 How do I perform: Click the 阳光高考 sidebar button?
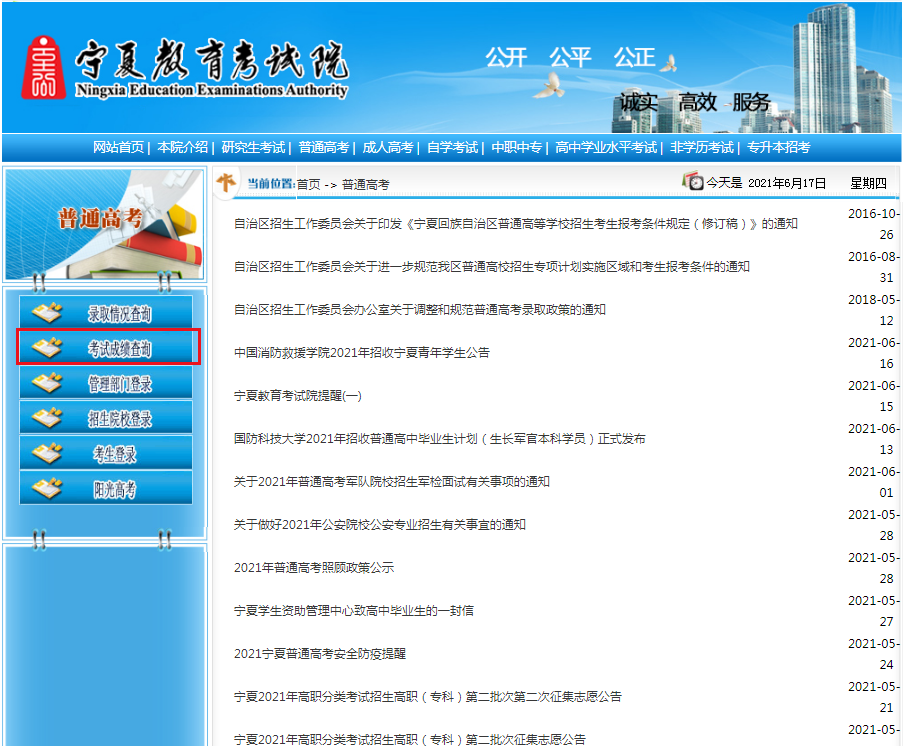click(106, 488)
